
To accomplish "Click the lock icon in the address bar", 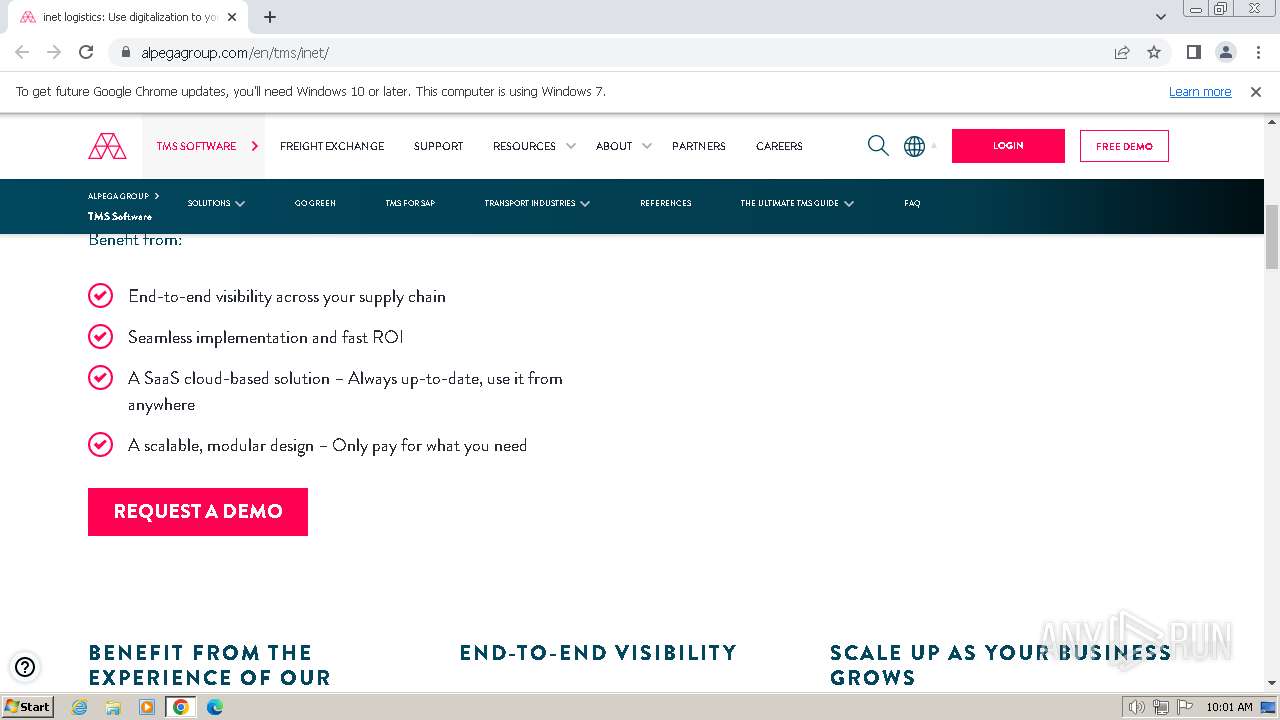I will coord(126,52).
